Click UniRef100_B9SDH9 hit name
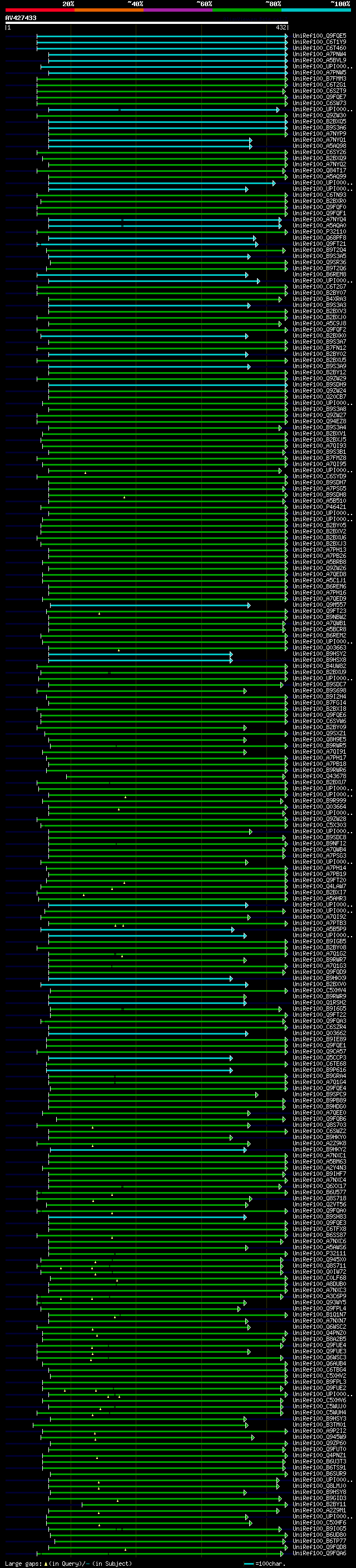The width and height of the screenshot is (356, 1568). pos(319,384)
